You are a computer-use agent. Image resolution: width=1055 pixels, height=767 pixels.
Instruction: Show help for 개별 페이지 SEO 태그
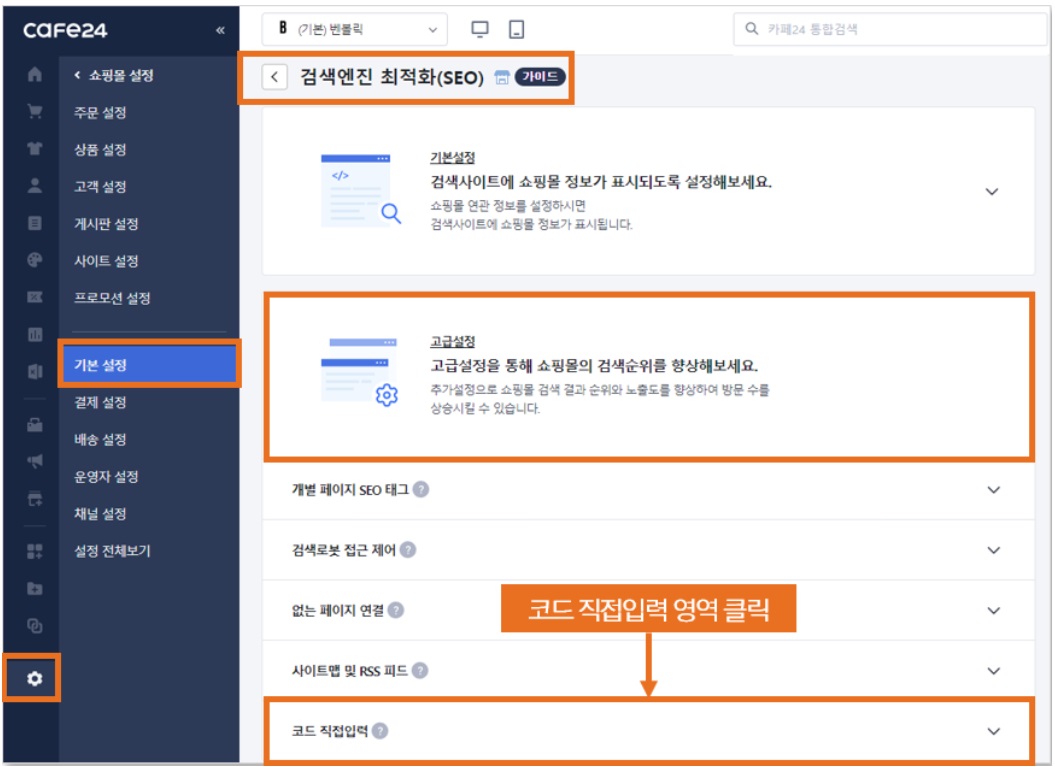click(x=421, y=489)
